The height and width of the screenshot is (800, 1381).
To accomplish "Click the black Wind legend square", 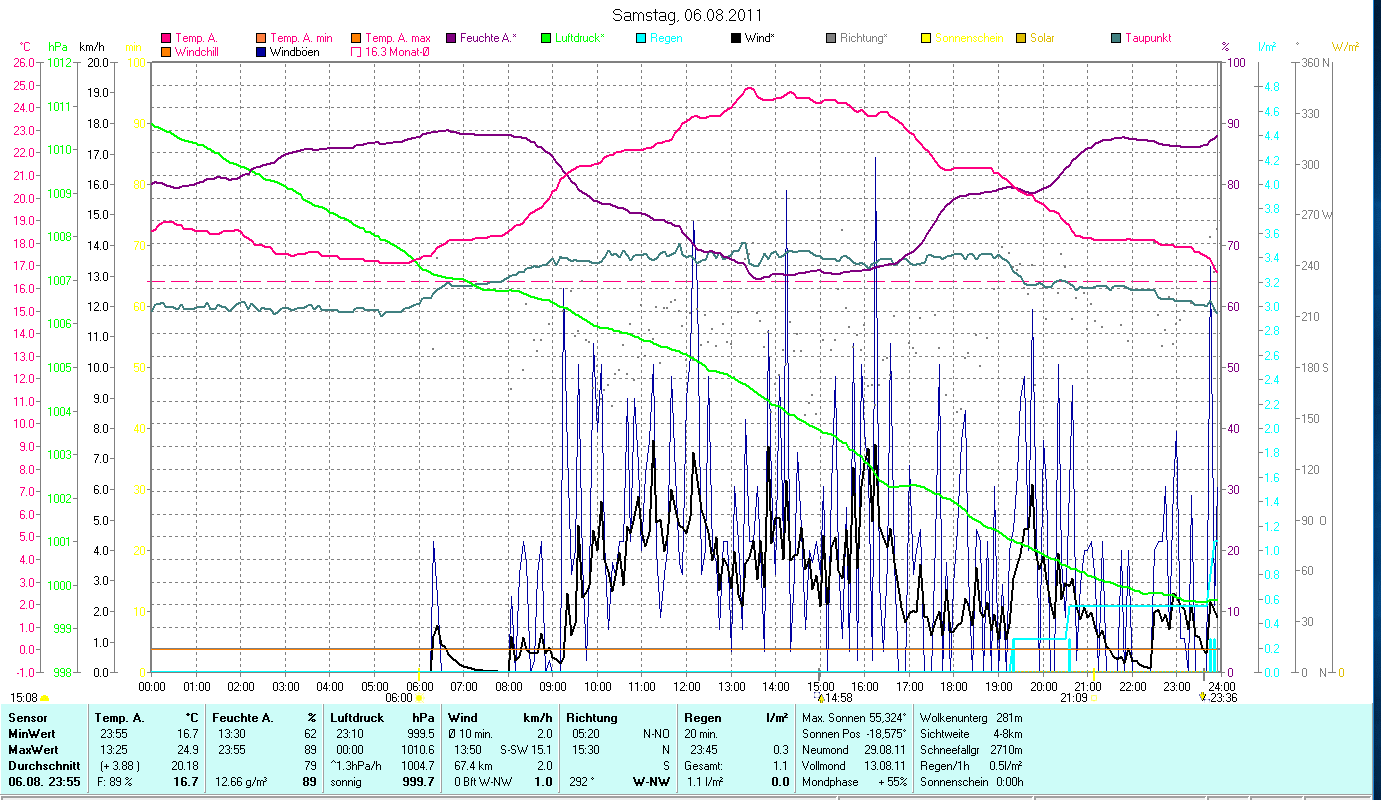I will 736,38.
